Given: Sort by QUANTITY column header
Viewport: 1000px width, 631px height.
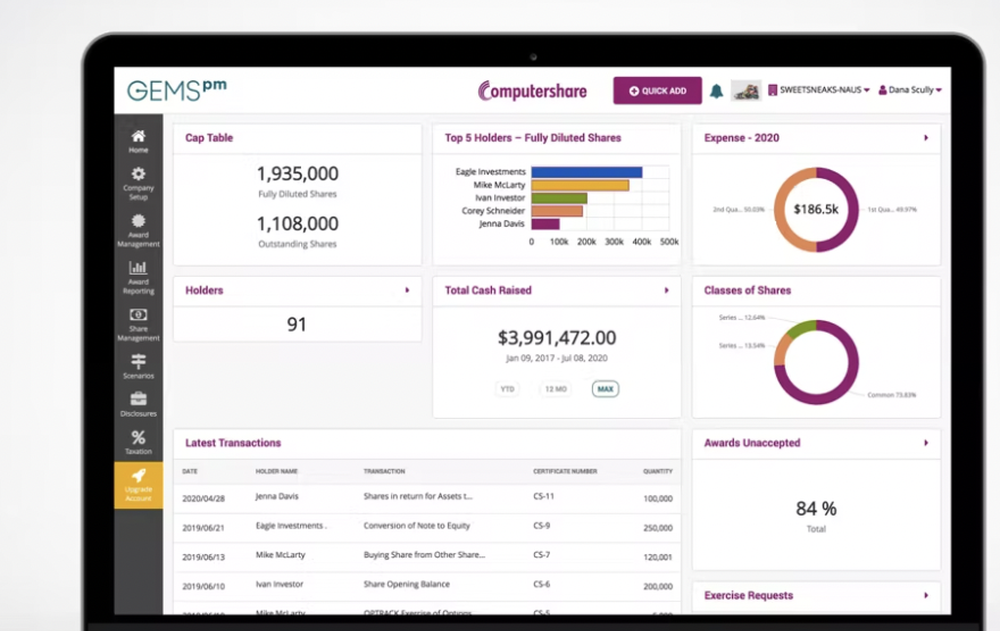Looking at the screenshot, I should click(658, 471).
